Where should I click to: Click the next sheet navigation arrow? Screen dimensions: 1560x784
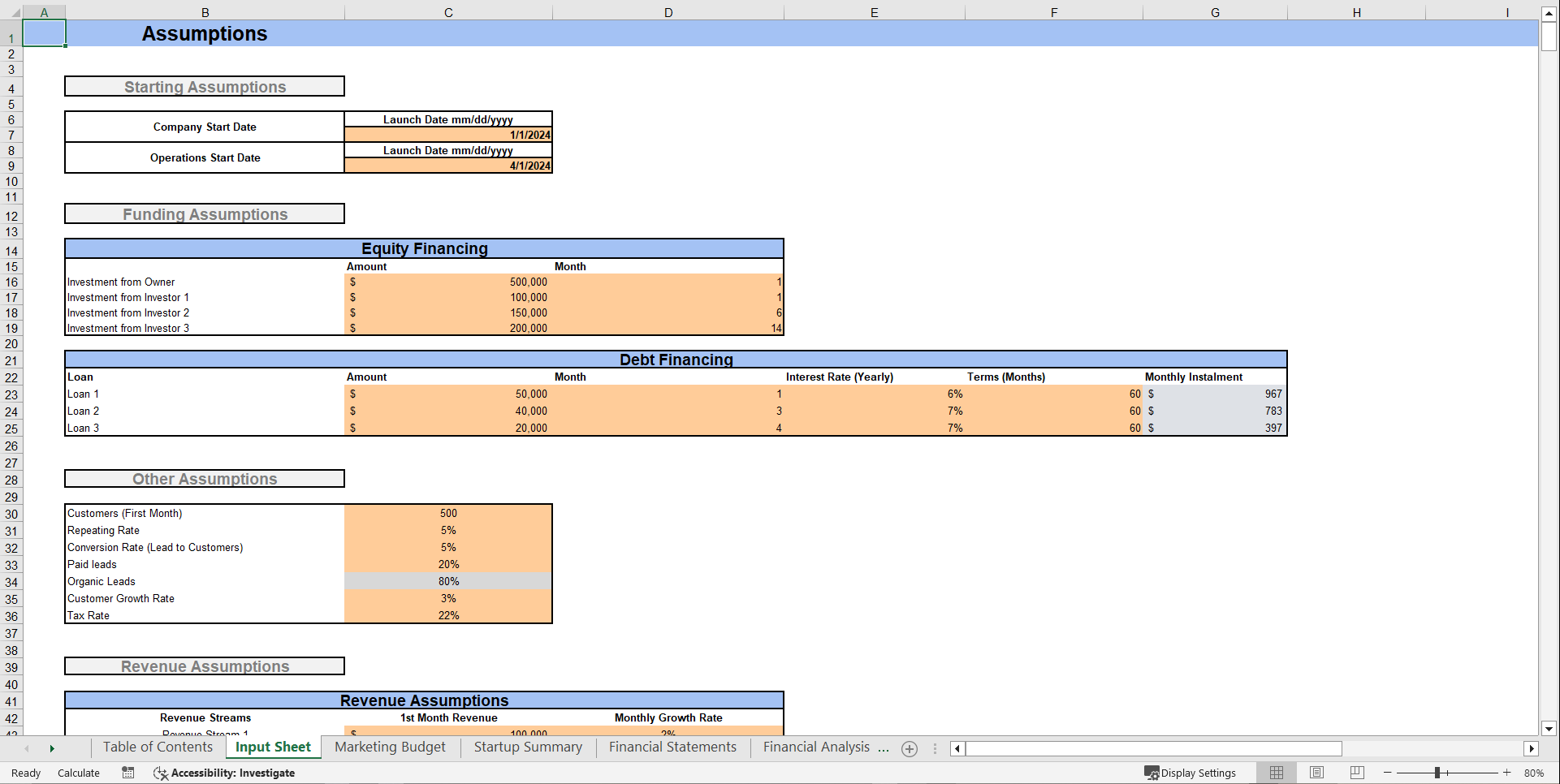coord(52,748)
